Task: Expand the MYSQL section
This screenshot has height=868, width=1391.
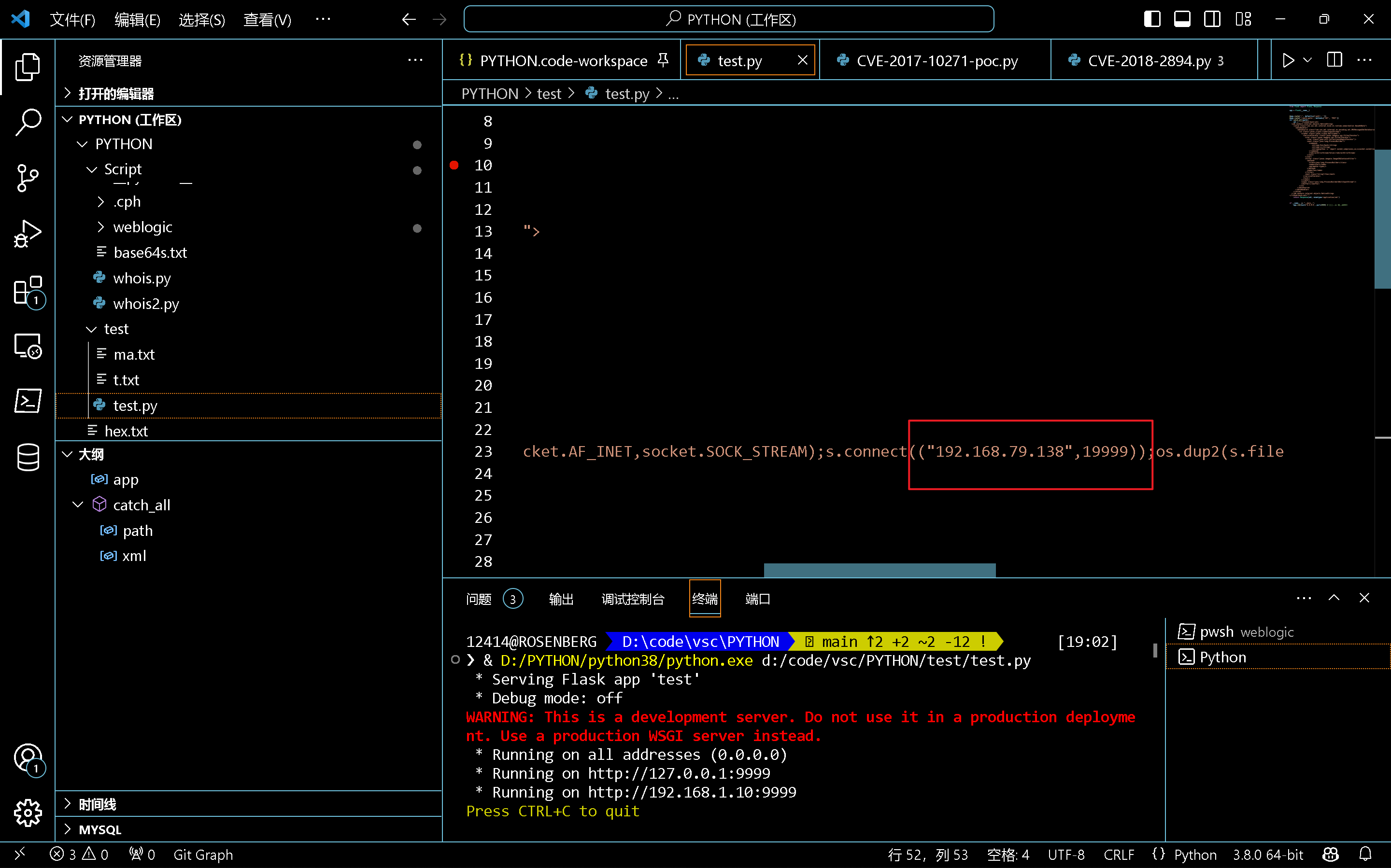Action: coord(100,829)
